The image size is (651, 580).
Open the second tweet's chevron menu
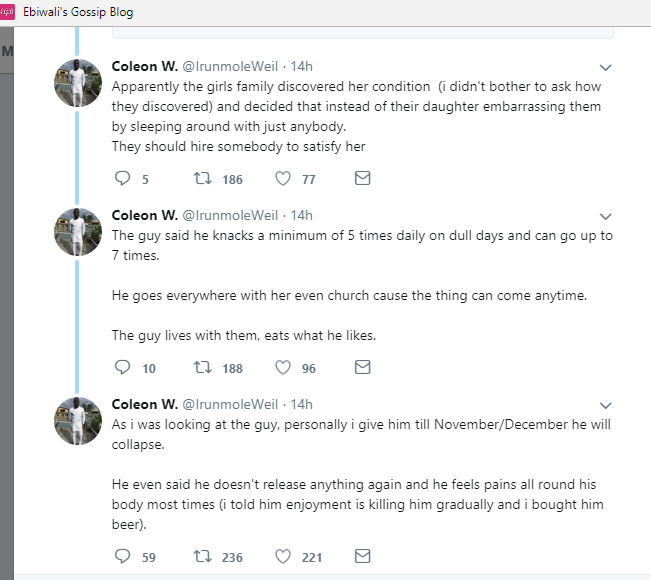(604, 216)
